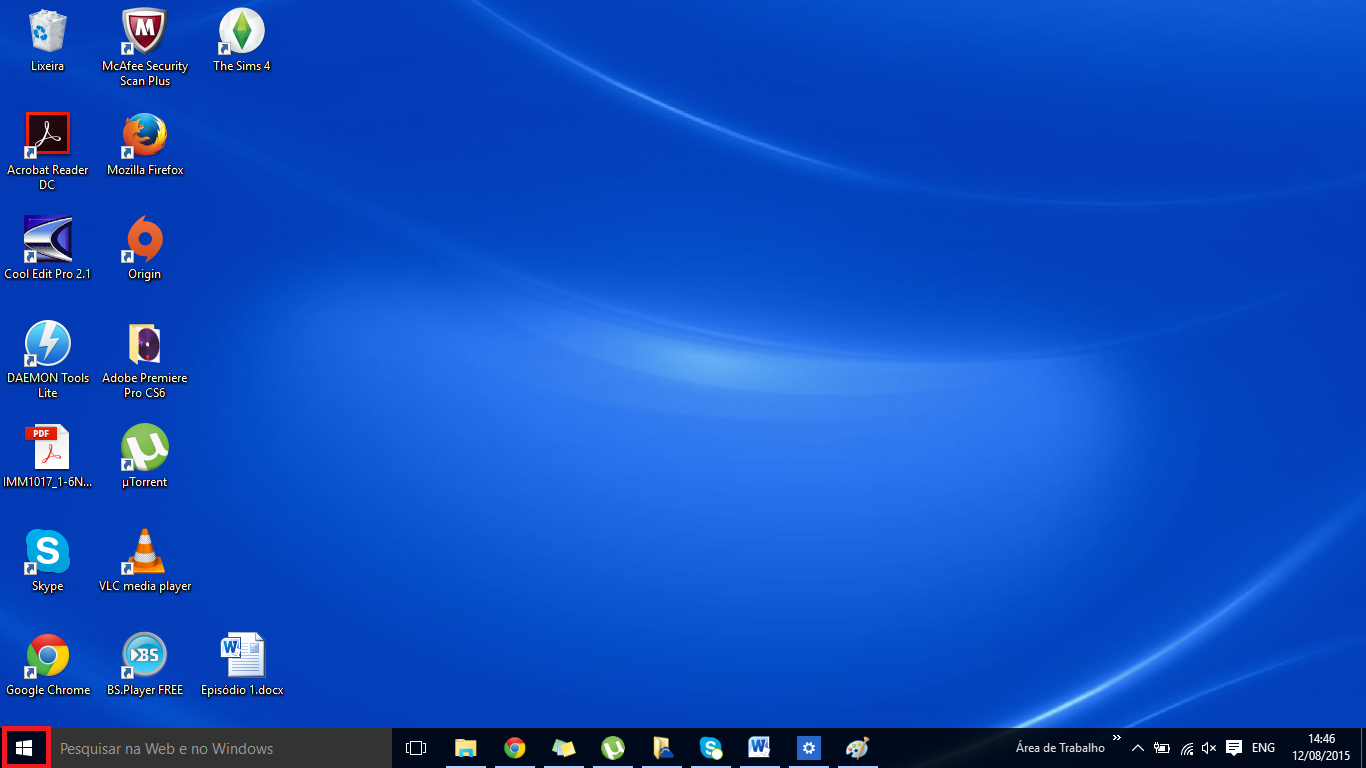Select VLC media player shortcut
Image resolution: width=1366 pixels, height=768 pixels.
pyautogui.click(x=145, y=561)
